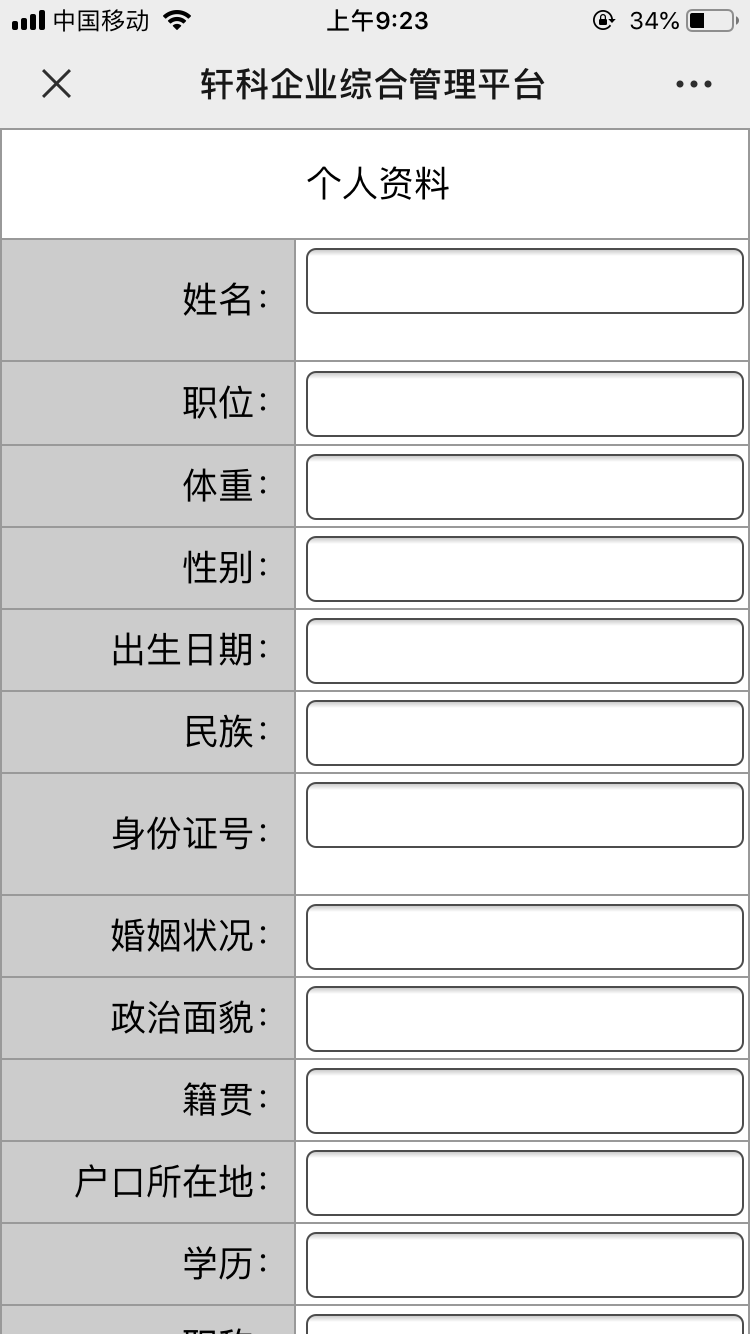This screenshot has height=1334, width=750.
Task: Click the 职位 position input box
Action: [x=524, y=404]
